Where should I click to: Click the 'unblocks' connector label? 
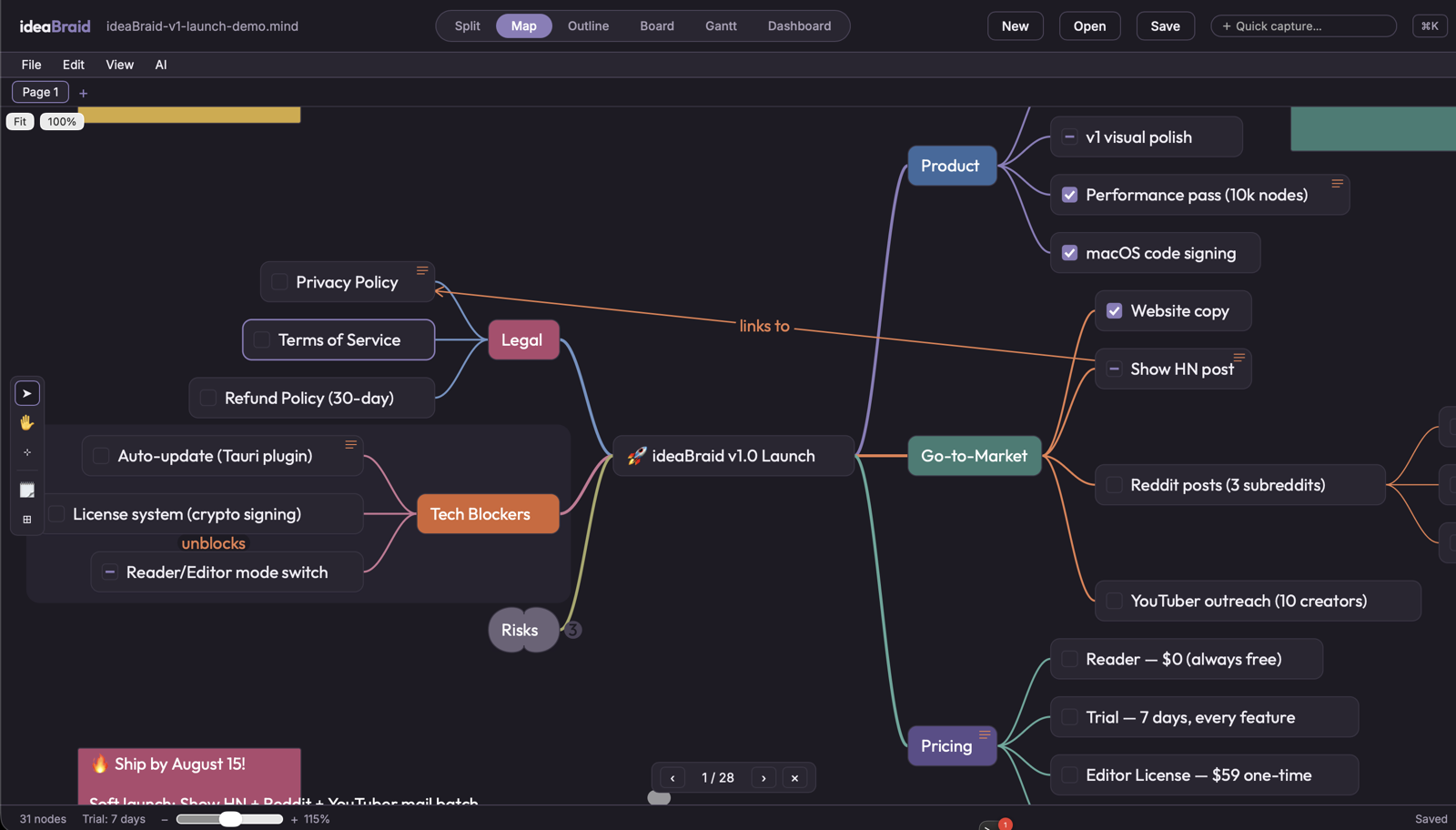(x=213, y=543)
